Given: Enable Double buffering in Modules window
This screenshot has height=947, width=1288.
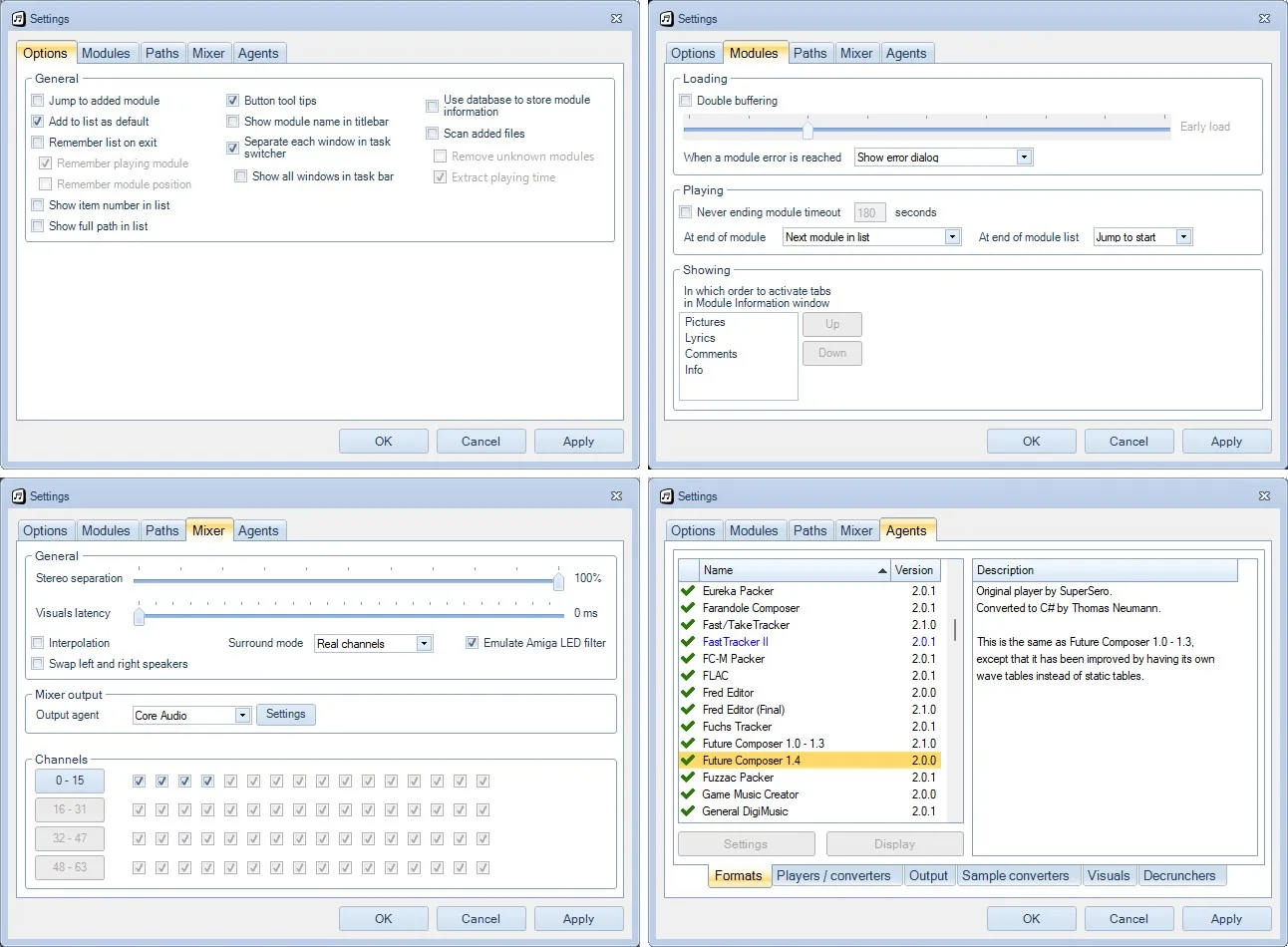Looking at the screenshot, I should coord(685,101).
